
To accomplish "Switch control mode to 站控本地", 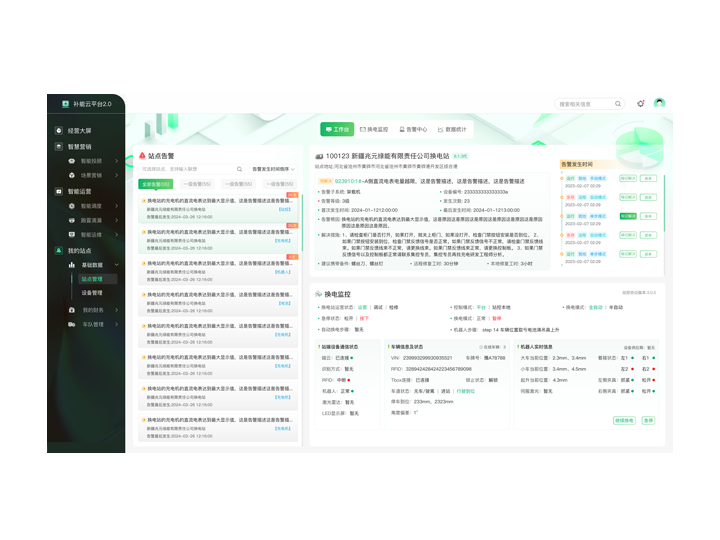I will 499,307.
